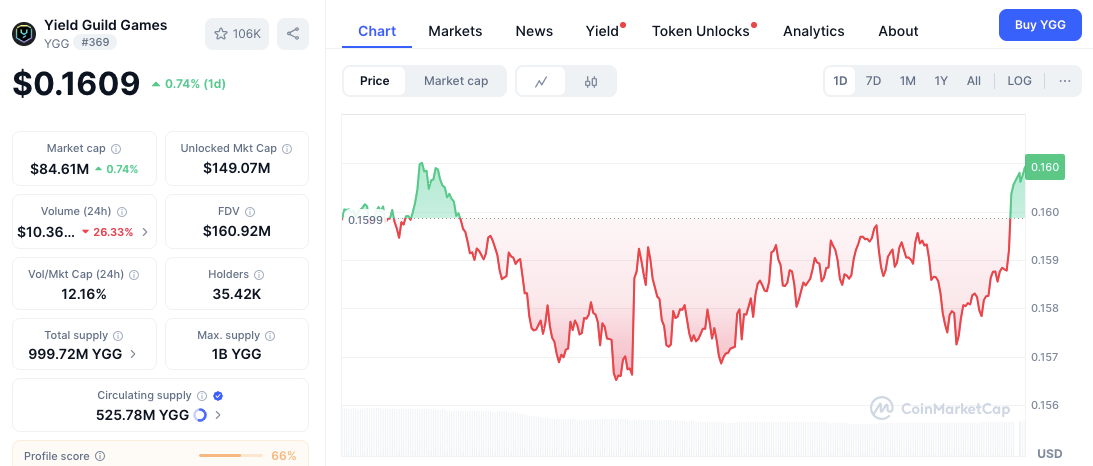Click the Market cap info icon

[x=116, y=148]
